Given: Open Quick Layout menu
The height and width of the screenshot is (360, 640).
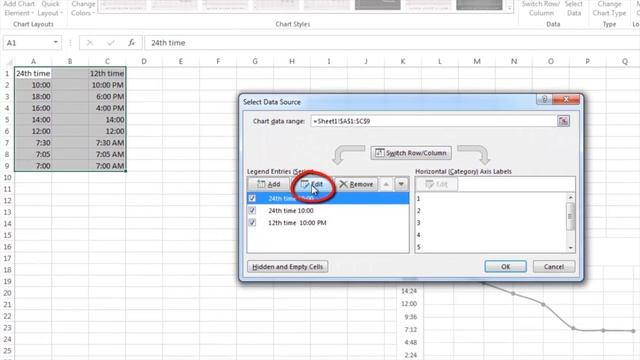Looking at the screenshot, I should [51, 9].
